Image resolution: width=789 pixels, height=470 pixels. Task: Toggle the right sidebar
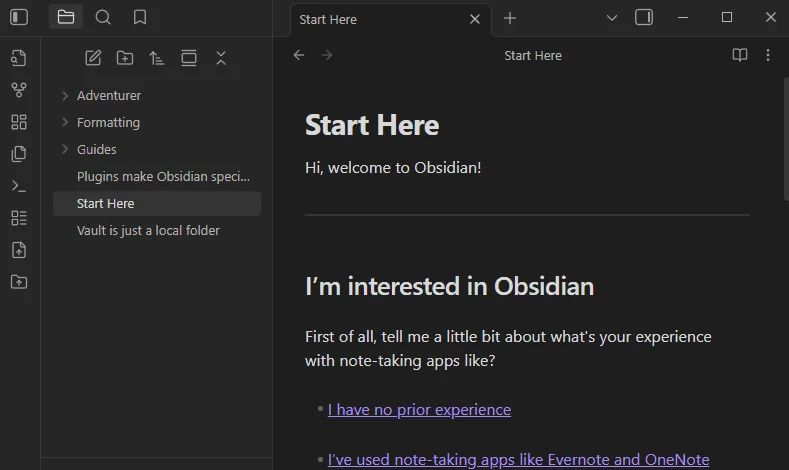click(x=644, y=17)
